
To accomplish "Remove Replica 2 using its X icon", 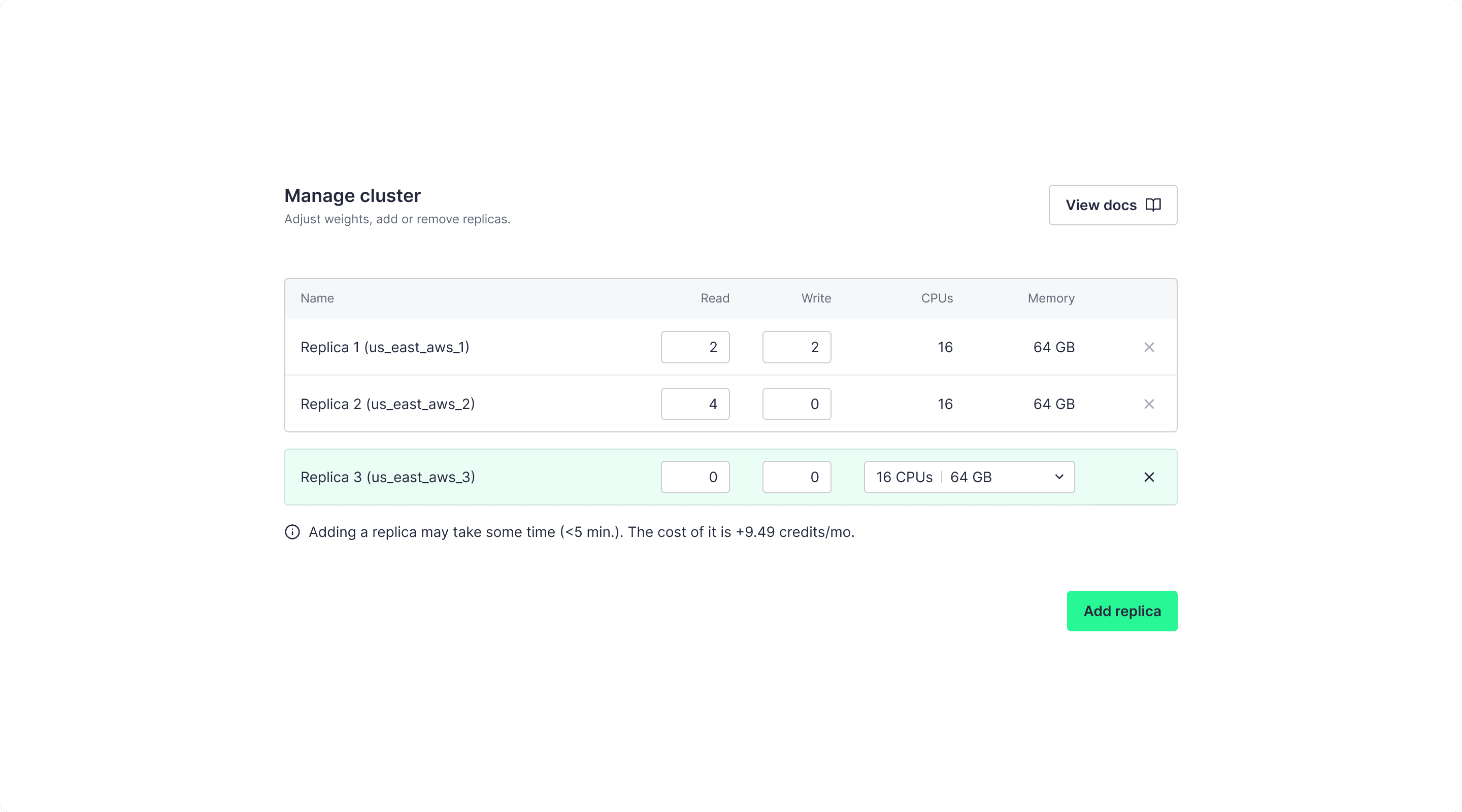I will [x=1150, y=403].
